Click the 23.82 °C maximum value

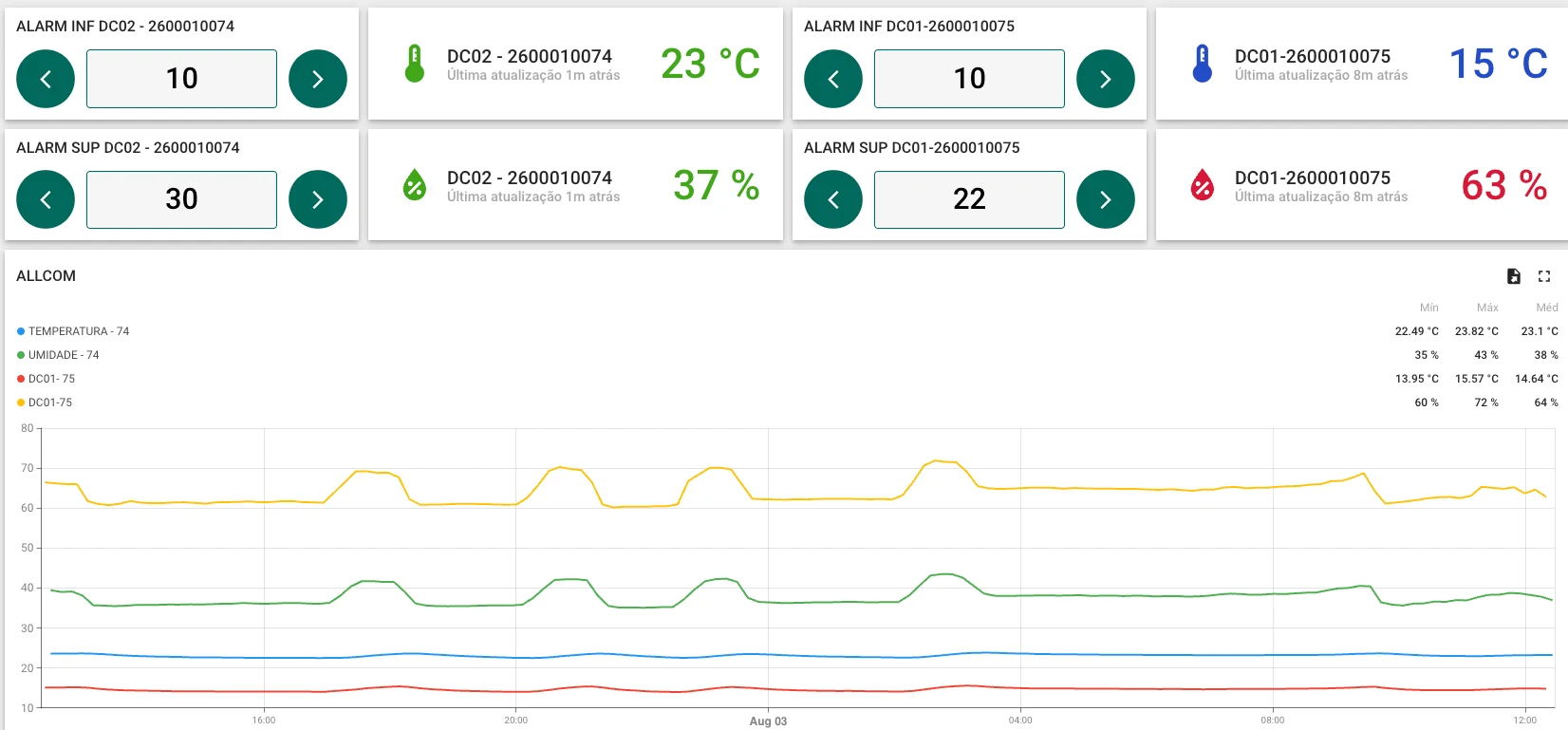[1477, 331]
